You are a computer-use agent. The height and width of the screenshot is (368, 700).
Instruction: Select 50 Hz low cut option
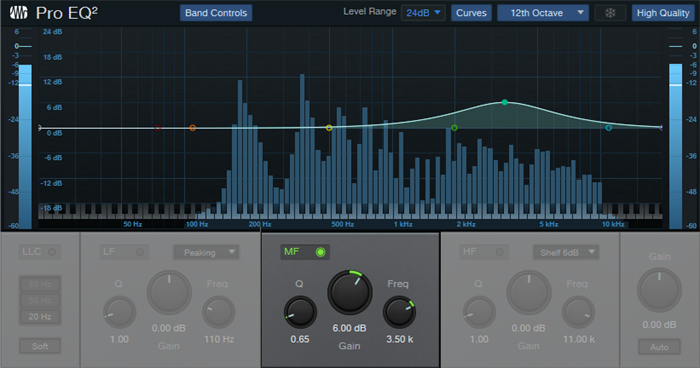click(x=40, y=300)
